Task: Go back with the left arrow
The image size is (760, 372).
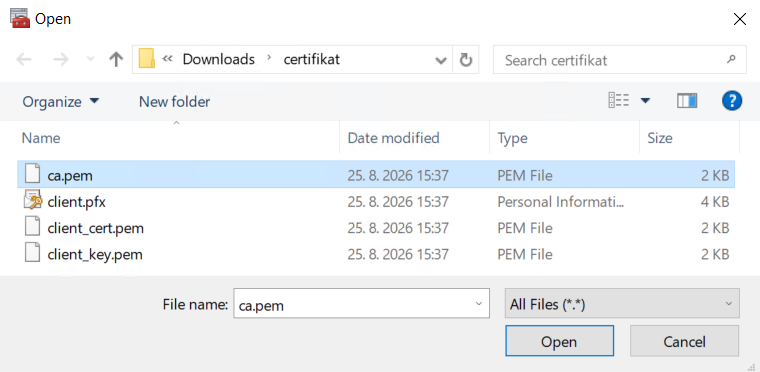Action: point(23,60)
